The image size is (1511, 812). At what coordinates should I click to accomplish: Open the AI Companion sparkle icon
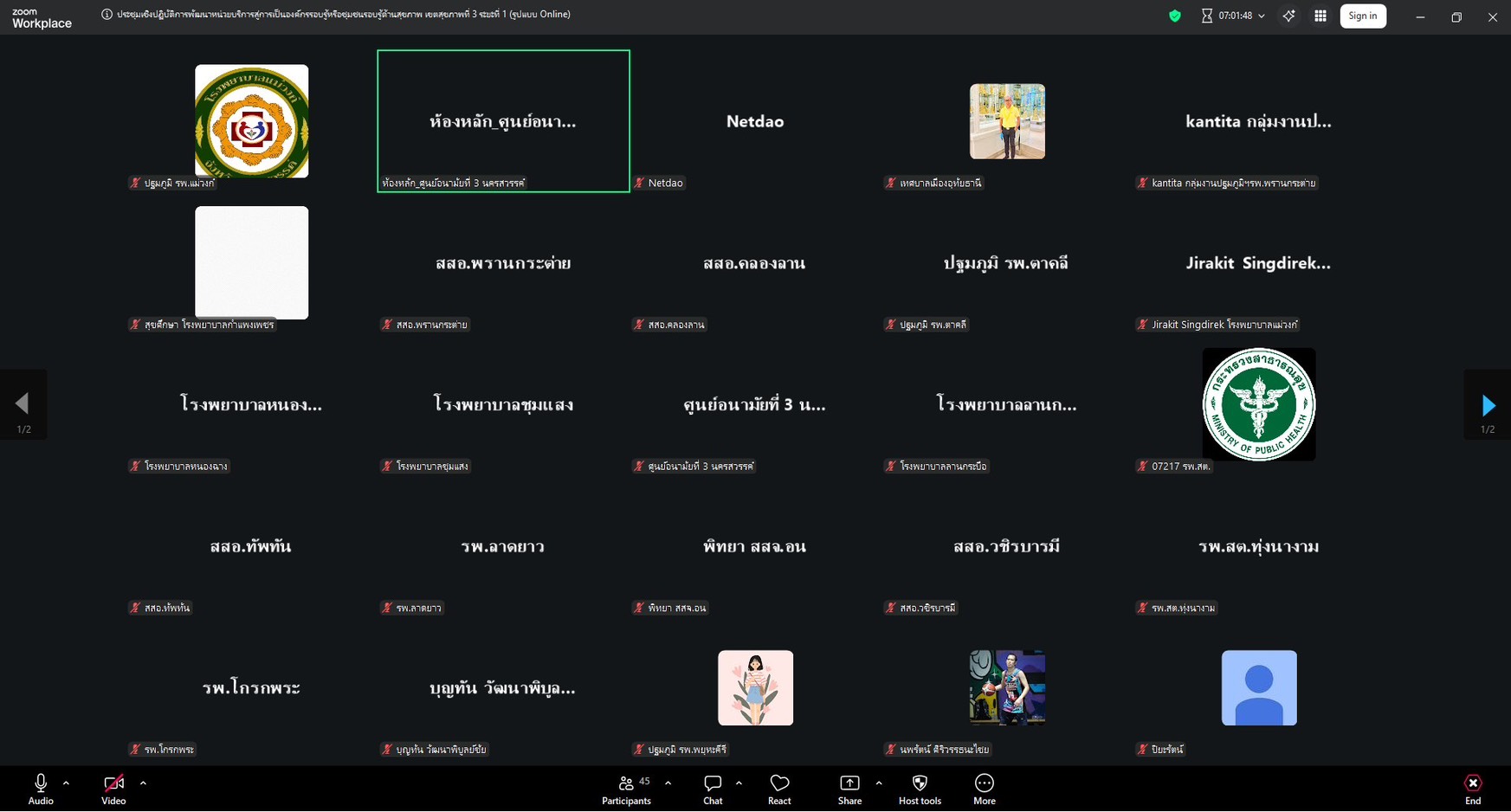pyautogui.click(x=1288, y=16)
